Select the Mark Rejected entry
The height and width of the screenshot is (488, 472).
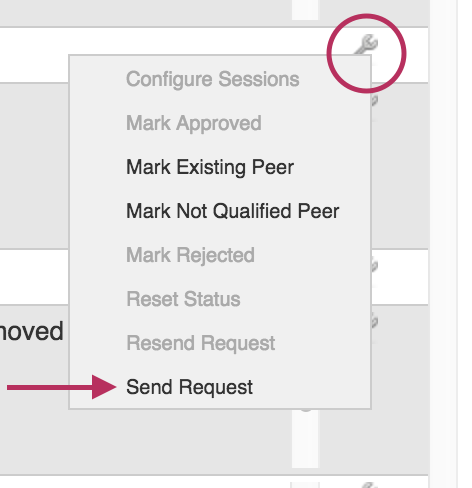pyautogui.click(x=190, y=255)
